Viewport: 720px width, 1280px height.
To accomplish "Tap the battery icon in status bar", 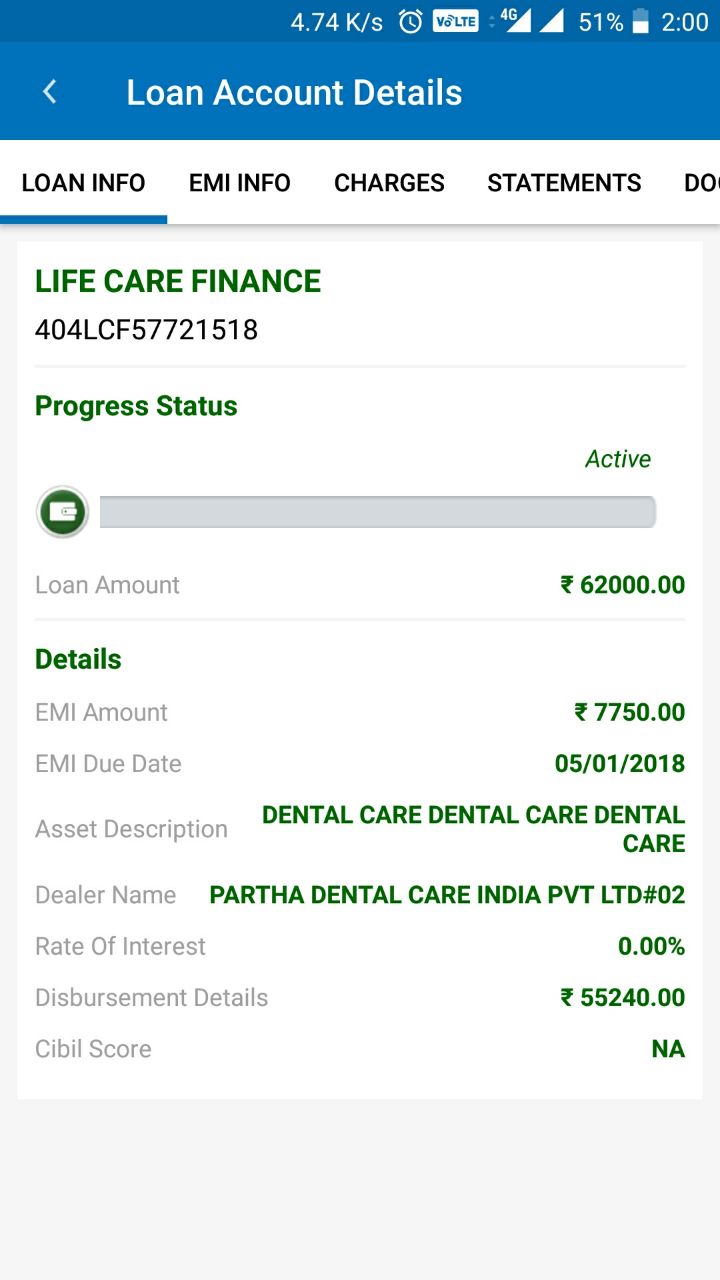I will (x=641, y=22).
